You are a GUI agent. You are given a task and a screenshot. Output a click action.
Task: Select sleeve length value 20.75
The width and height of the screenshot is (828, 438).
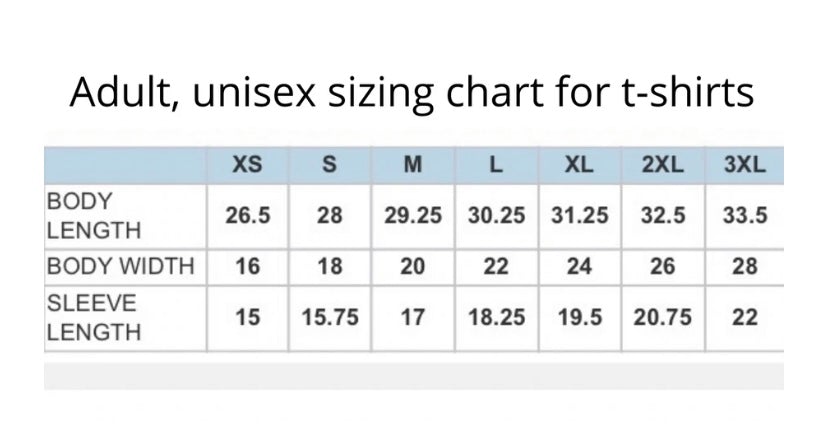[663, 318]
